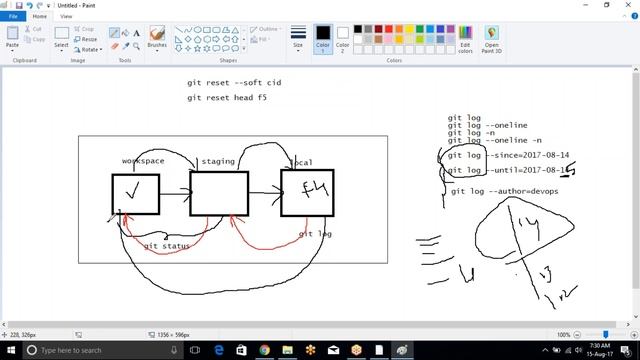Open the Rotate dropdown menu
This screenshot has width=640, height=360.
pyautogui.click(x=88, y=49)
